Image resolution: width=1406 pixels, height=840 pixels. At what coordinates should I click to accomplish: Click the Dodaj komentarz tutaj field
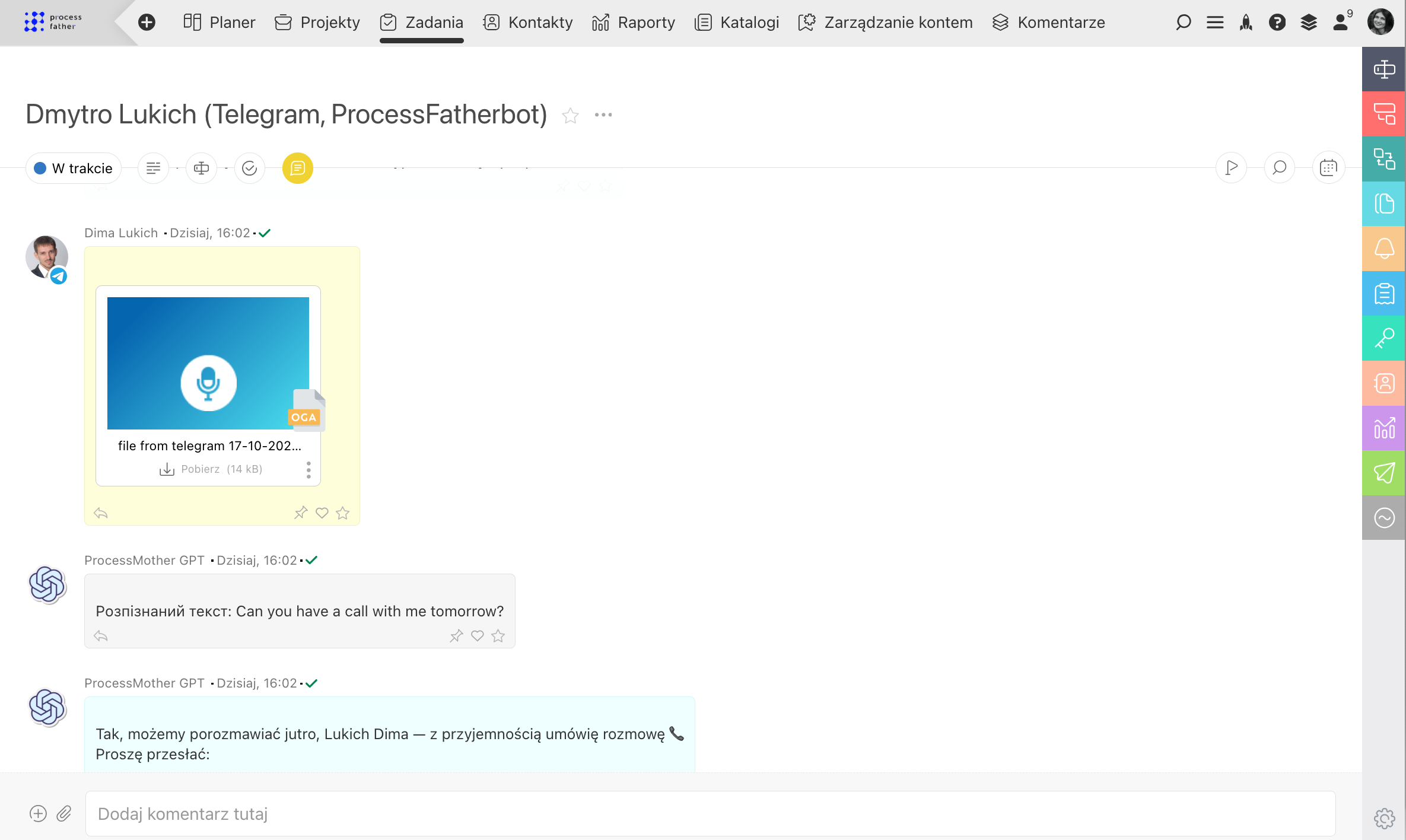pyautogui.click(x=710, y=813)
